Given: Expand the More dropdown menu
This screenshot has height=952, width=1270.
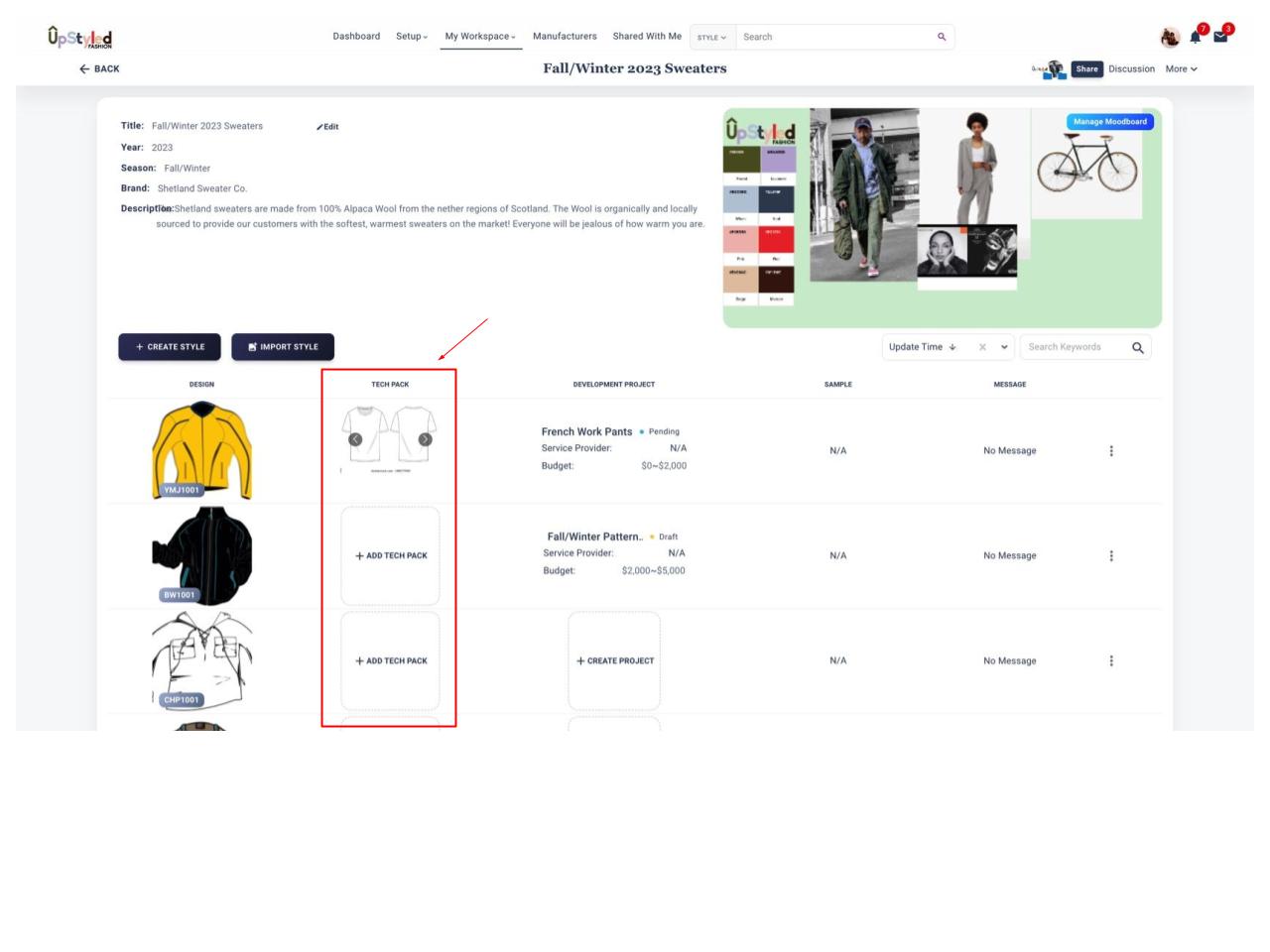Looking at the screenshot, I should 1181,69.
